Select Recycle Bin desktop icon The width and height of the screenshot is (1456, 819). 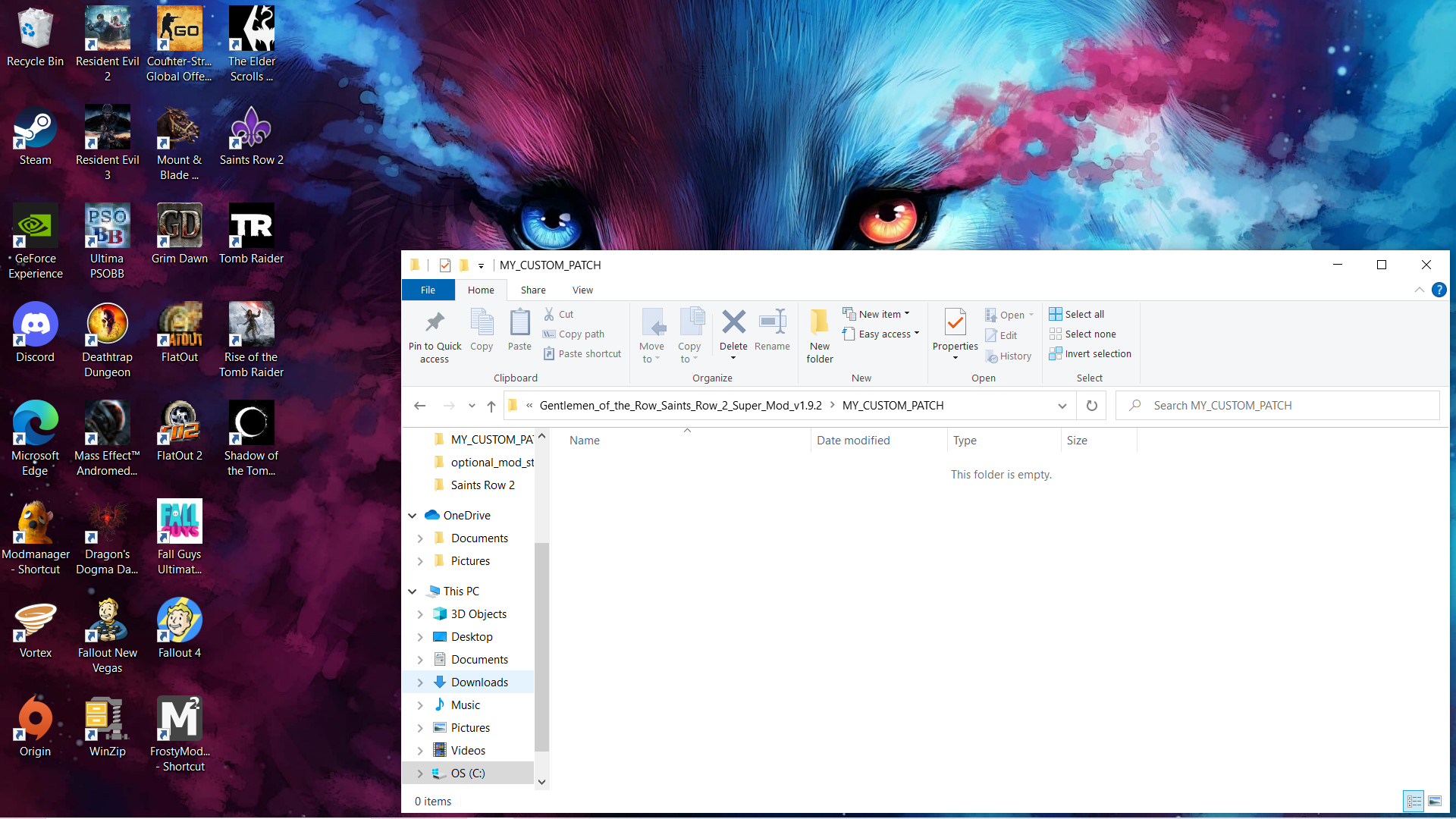coord(35,38)
